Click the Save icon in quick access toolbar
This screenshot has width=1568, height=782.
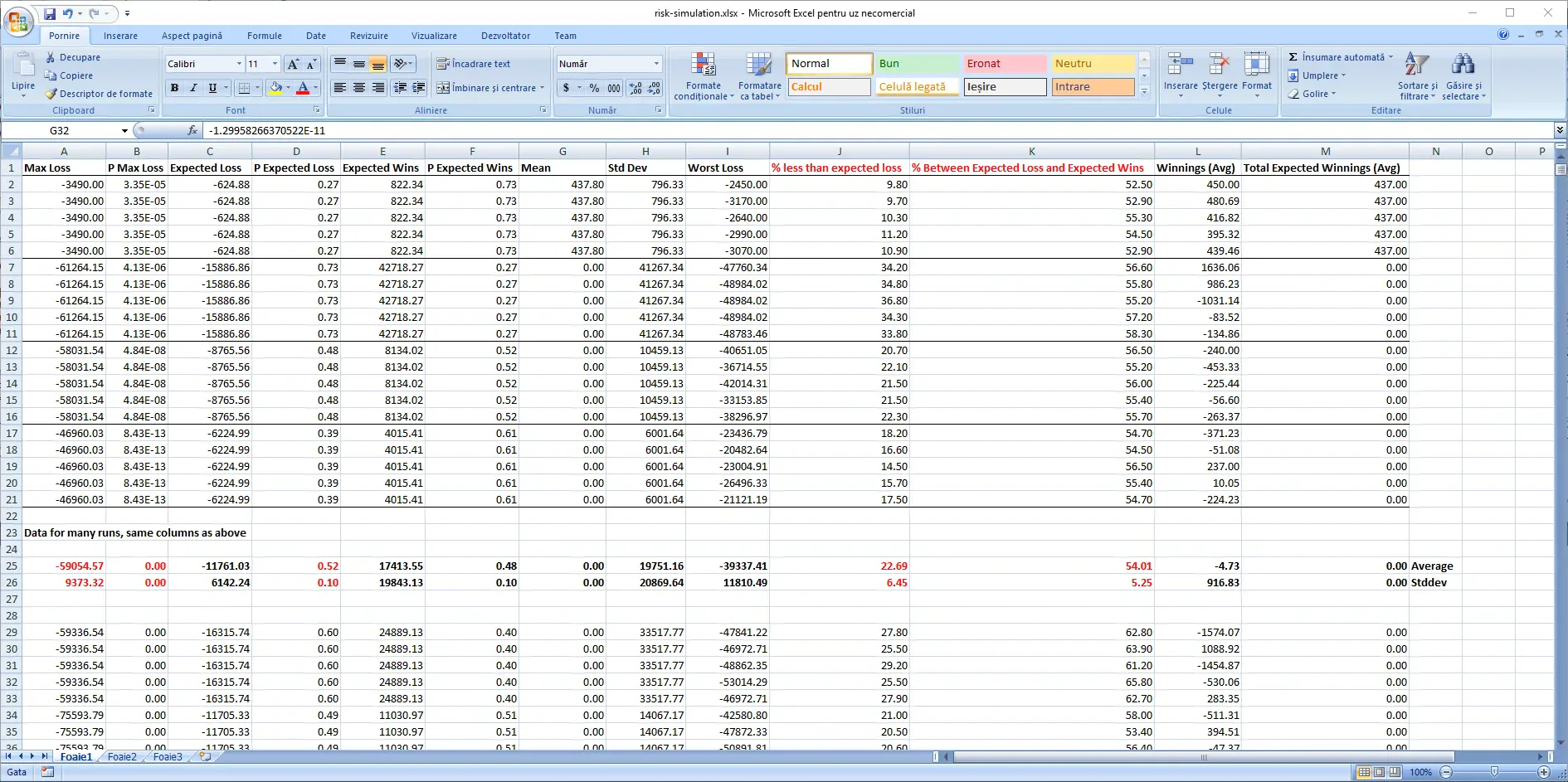50,13
